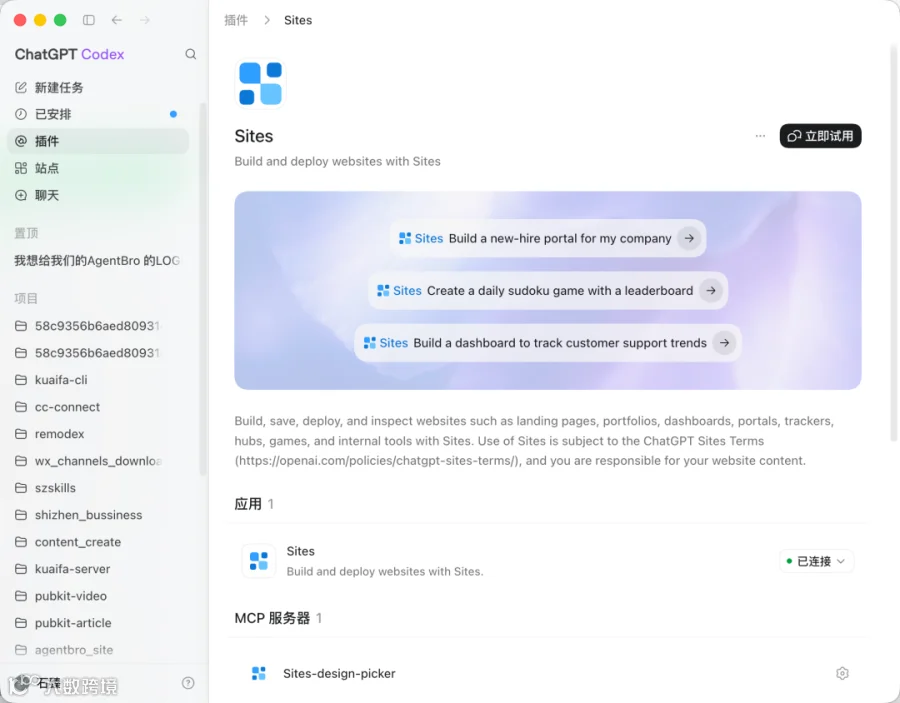This screenshot has width=900, height=703.
Task: Click the search magnifier icon in sidebar
Action: (191, 54)
